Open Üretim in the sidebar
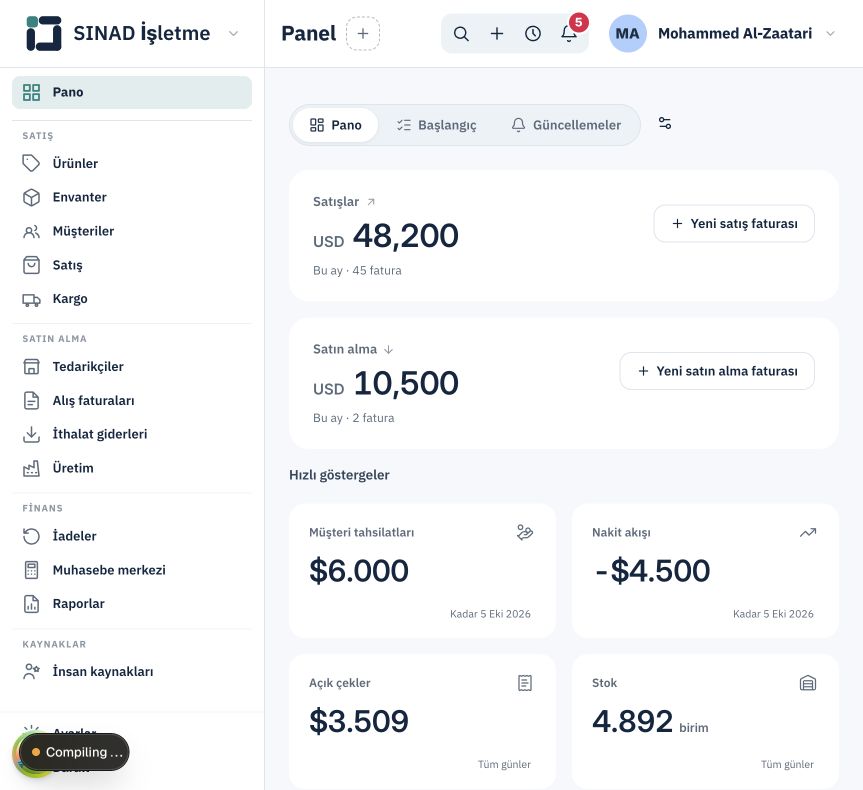This screenshot has height=790, width=863. point(132,468)
